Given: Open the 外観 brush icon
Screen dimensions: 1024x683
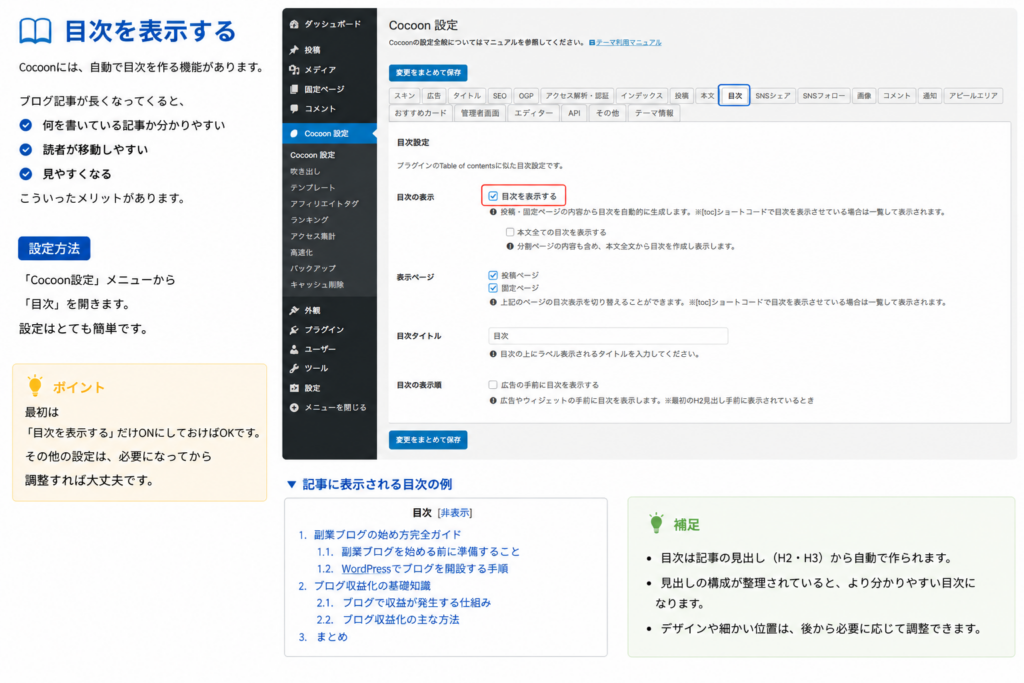Looking at the screenshot, I should (294, 310).
